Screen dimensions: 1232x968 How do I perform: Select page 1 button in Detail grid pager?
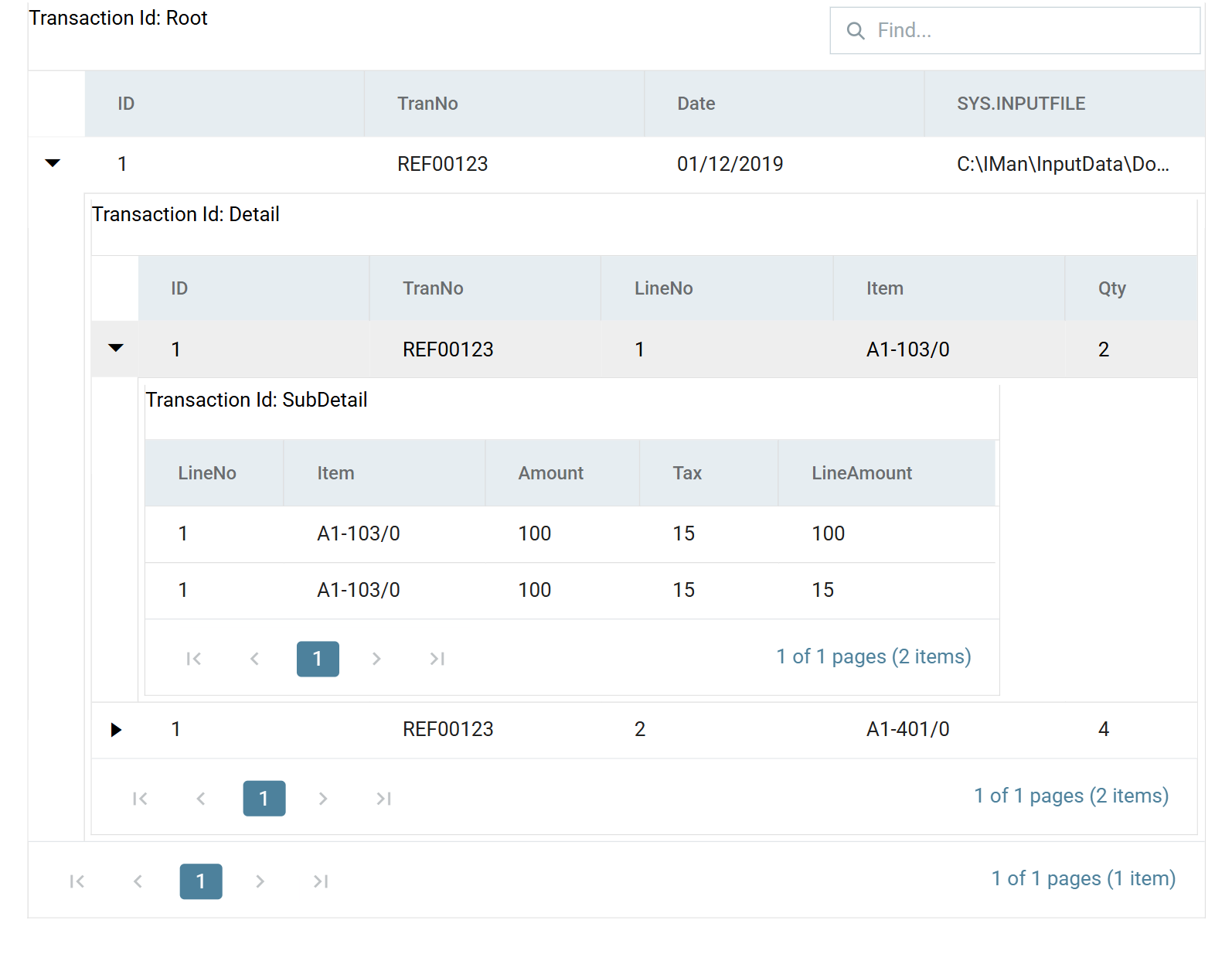pos(264,799)
